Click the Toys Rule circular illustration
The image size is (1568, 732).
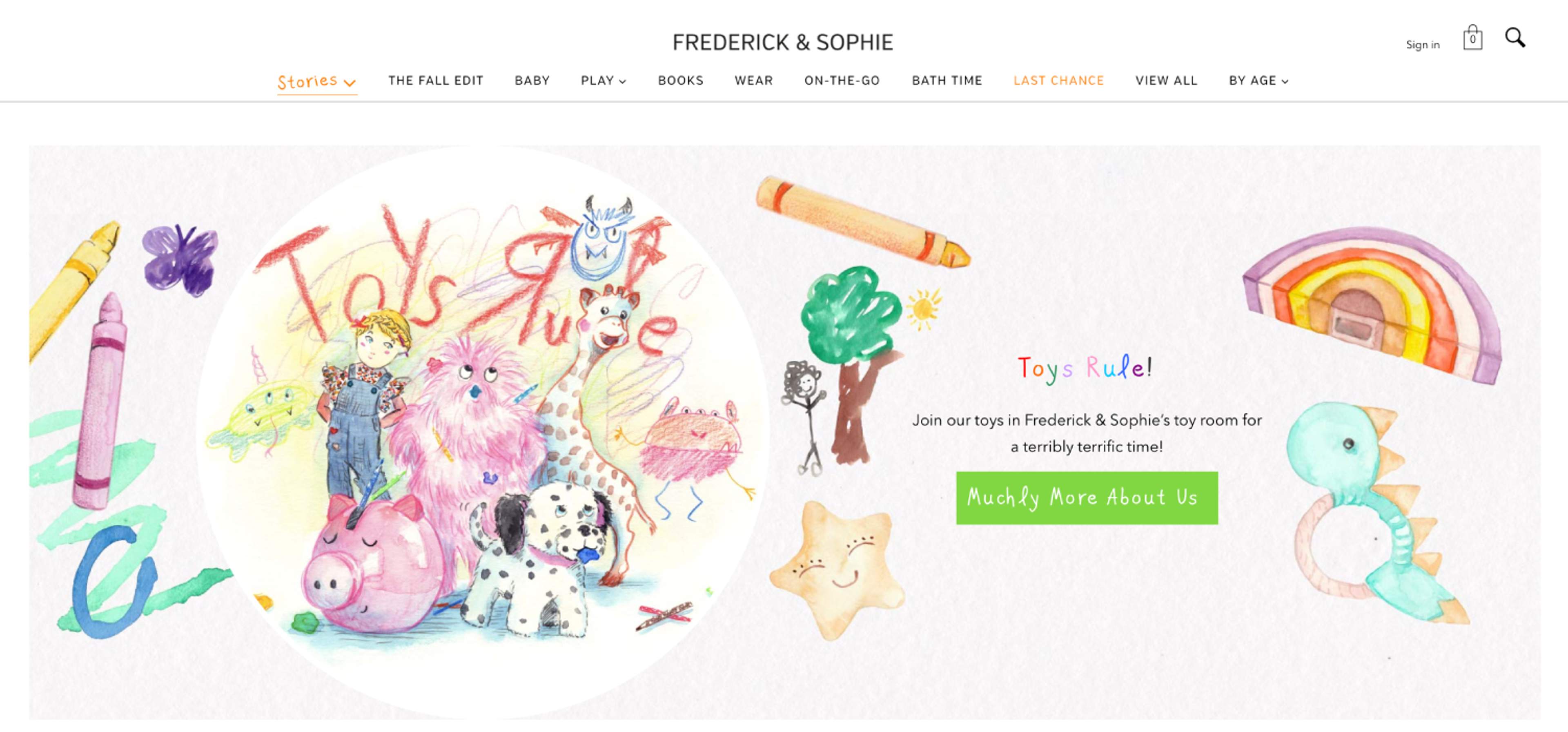[482, 433]
